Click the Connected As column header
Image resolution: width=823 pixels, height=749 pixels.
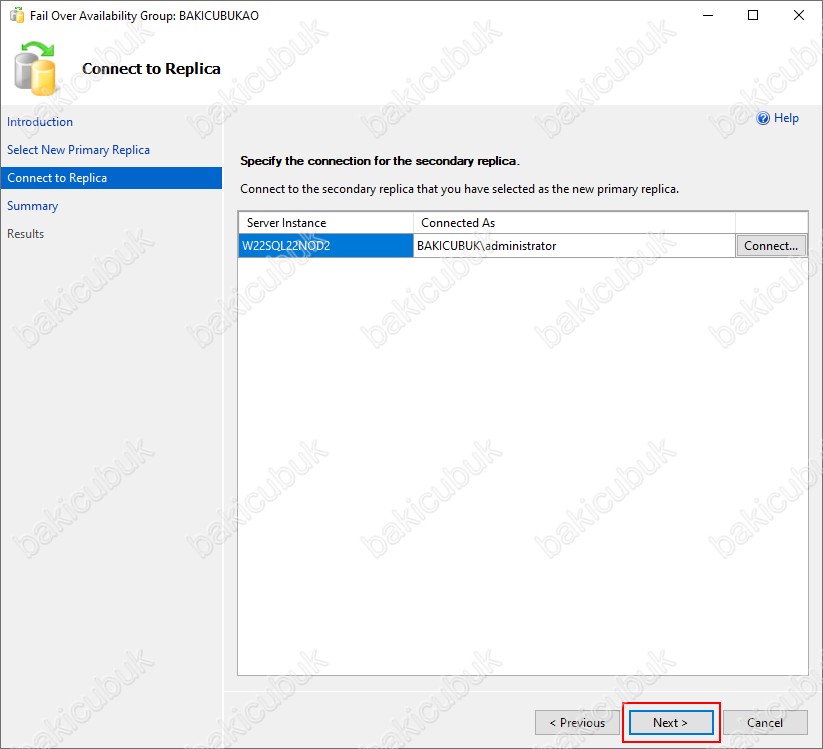574,223
